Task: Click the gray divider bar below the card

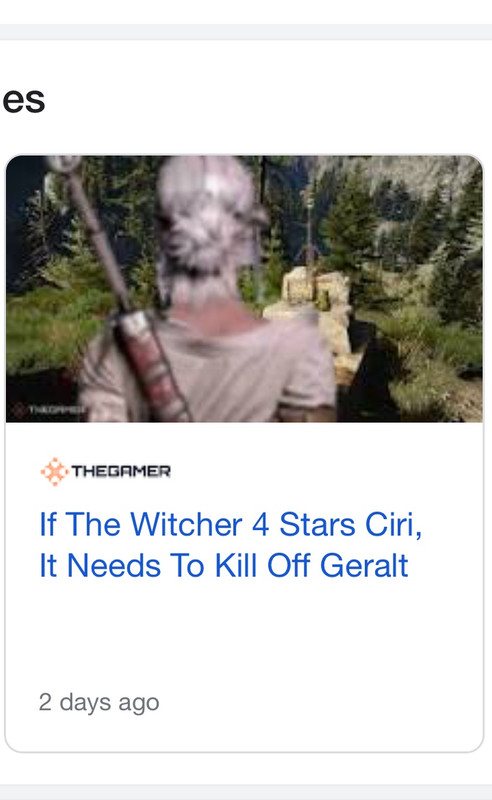Action: coord(246,792)
